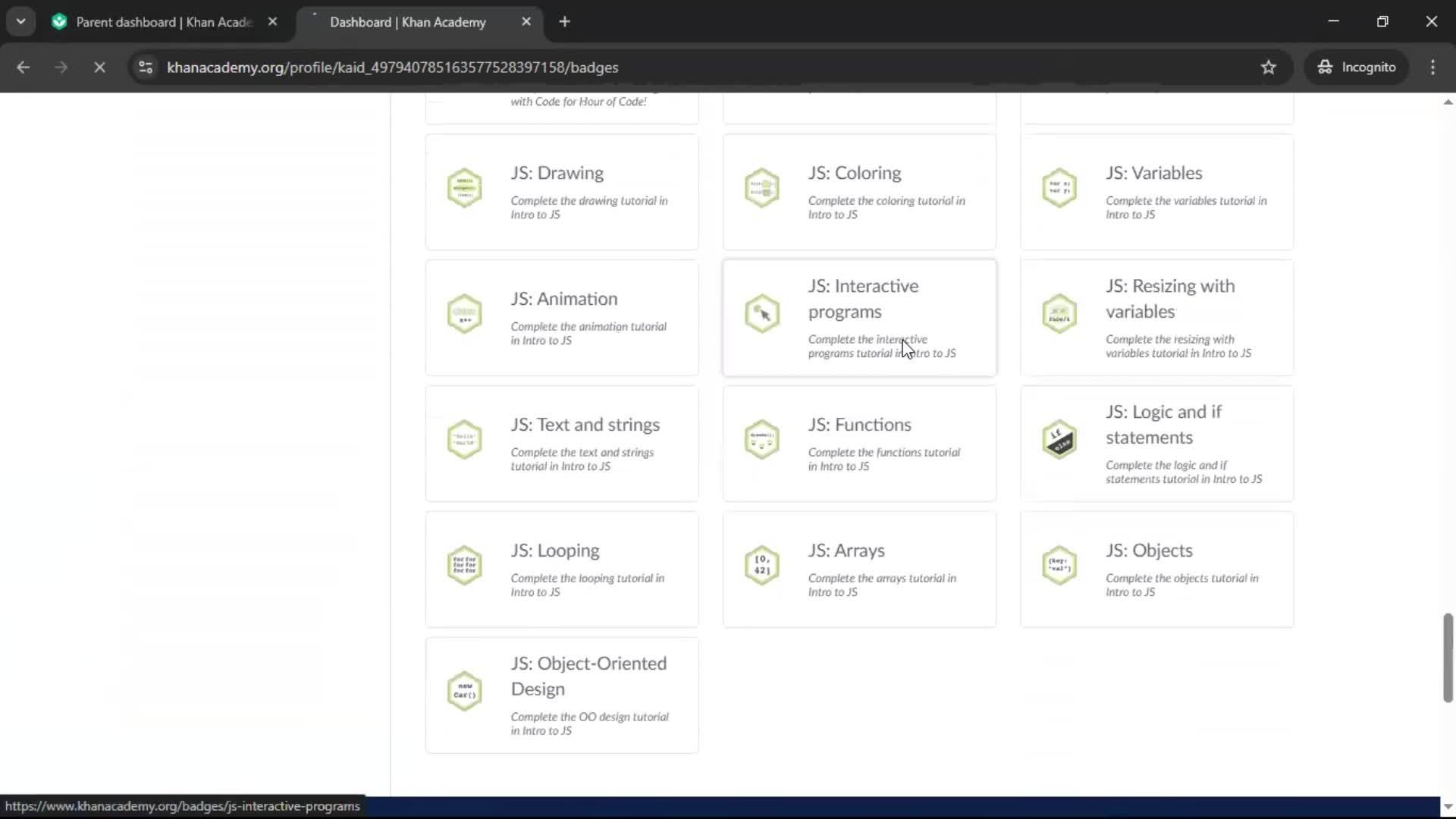This screenshot has height=819, width=1456.
Task: Open the JS: Variables title link
Action: pos(1153,173)
